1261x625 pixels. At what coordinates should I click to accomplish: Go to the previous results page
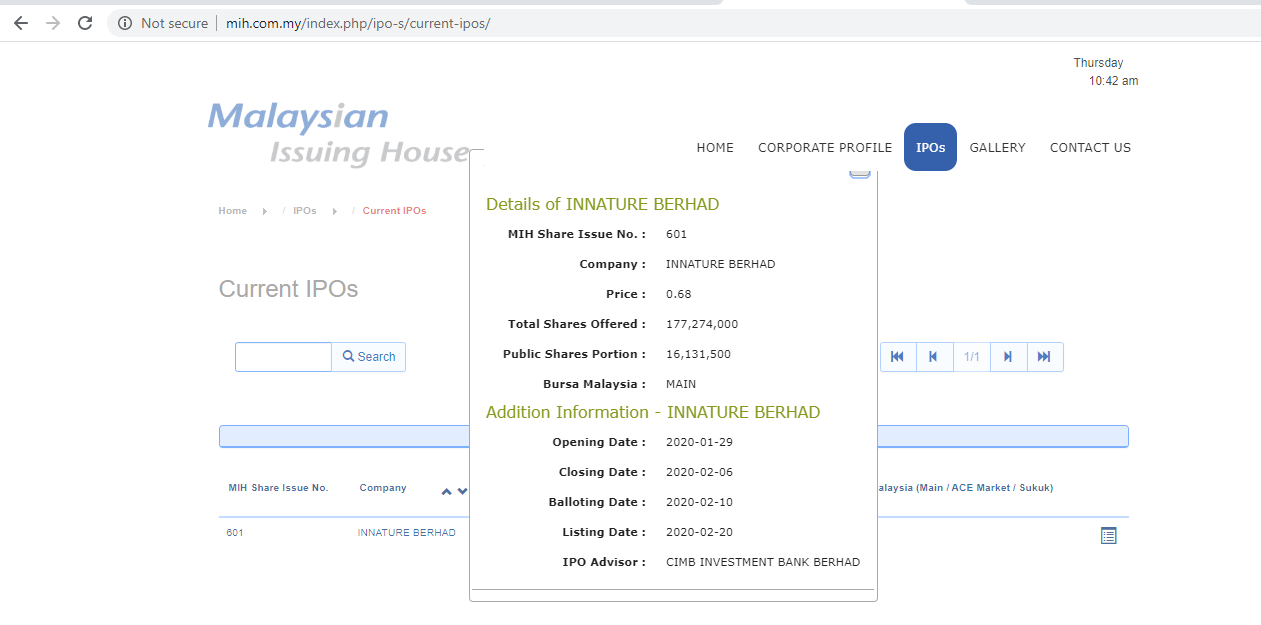pos(933,357)
